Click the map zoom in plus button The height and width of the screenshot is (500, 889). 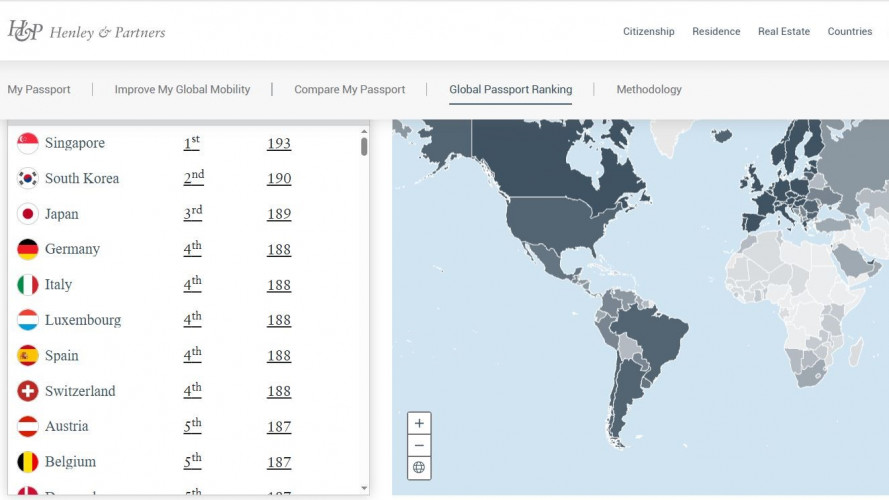point(419,423)
